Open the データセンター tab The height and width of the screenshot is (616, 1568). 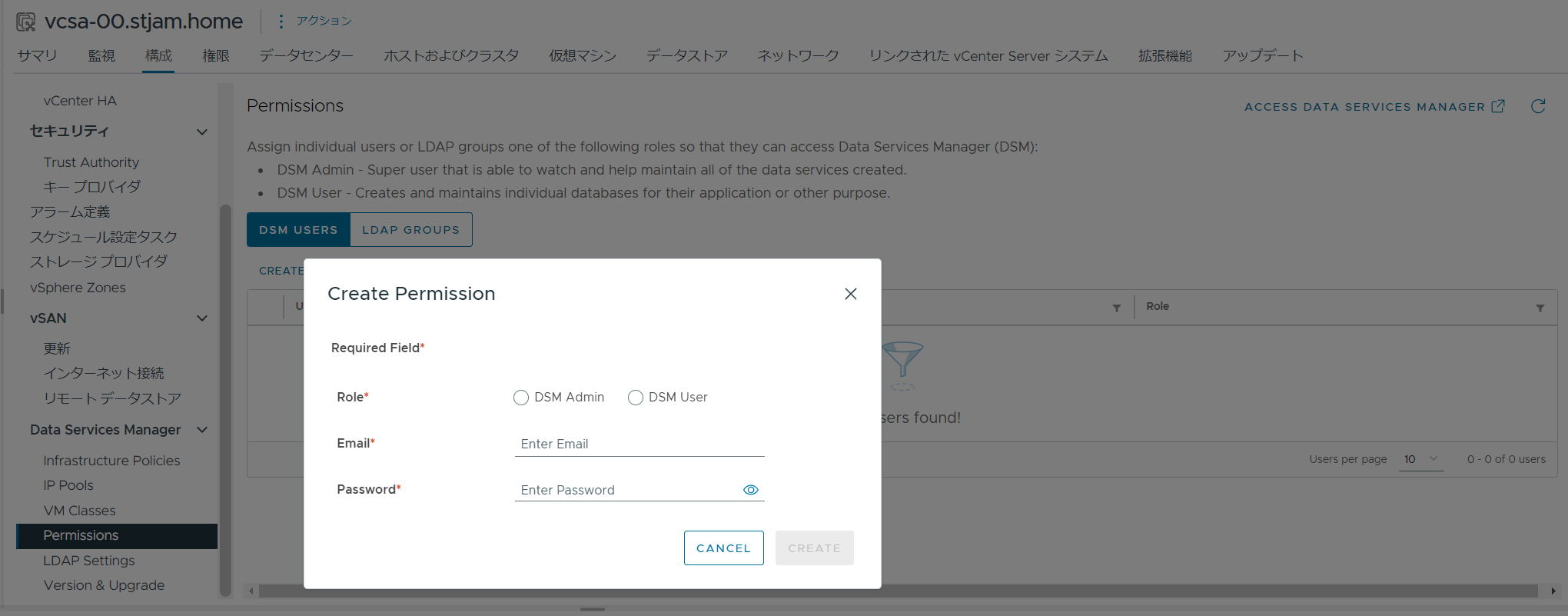(306, 55)
